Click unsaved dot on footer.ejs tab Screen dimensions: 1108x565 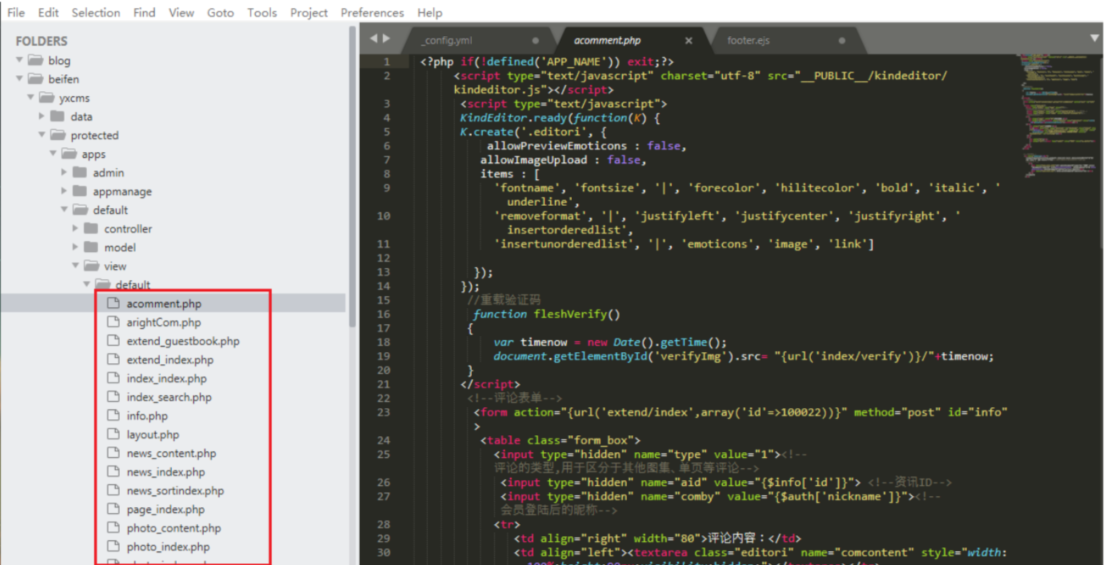[842, 41]
